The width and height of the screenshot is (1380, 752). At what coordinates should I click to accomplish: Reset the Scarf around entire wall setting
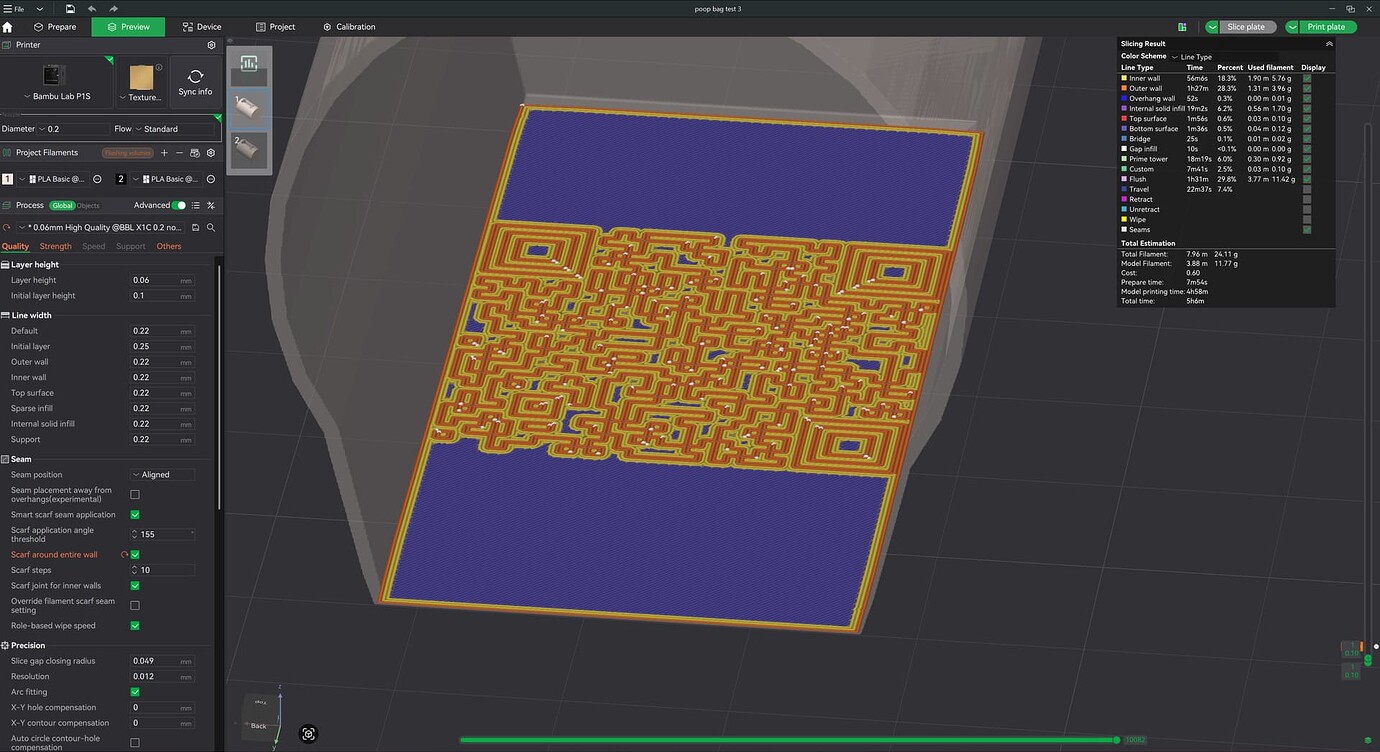click(124, 554)
